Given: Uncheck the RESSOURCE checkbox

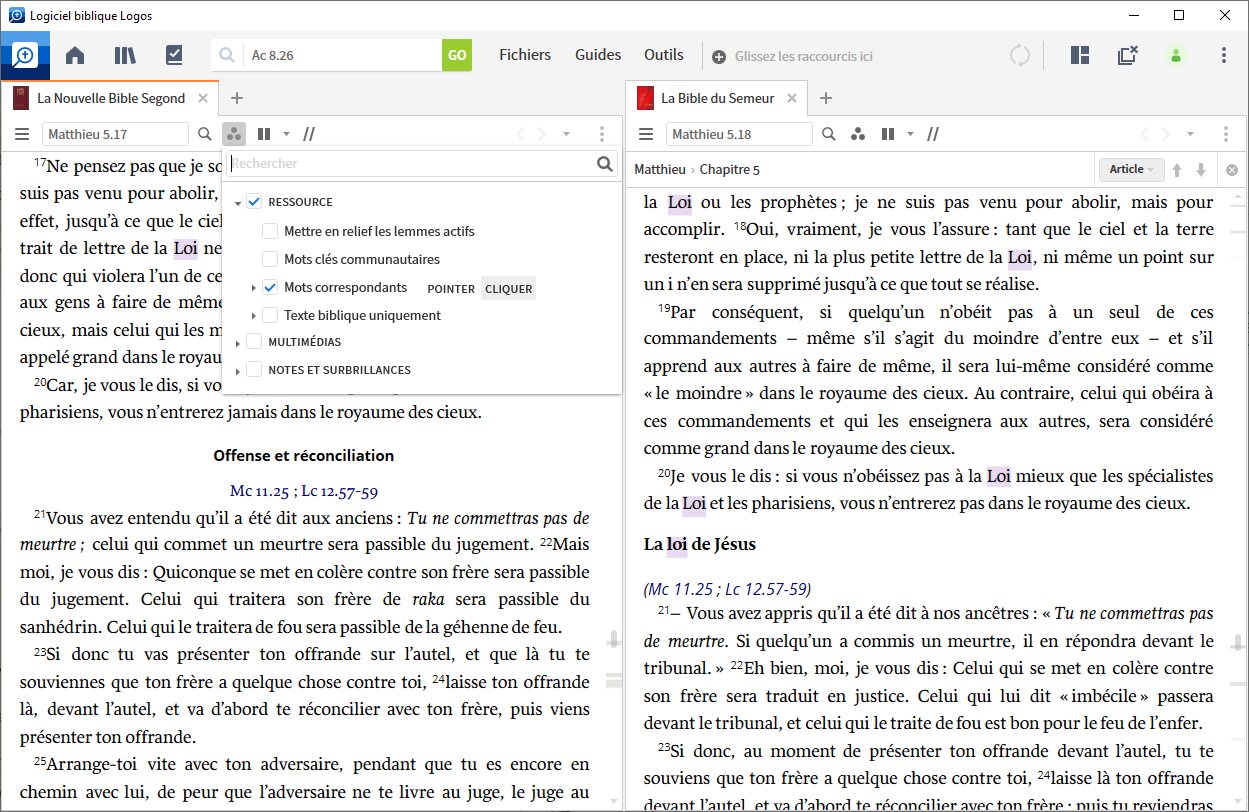Looking at the screenshot, I should pyautogui.click(x=254, y=202).
